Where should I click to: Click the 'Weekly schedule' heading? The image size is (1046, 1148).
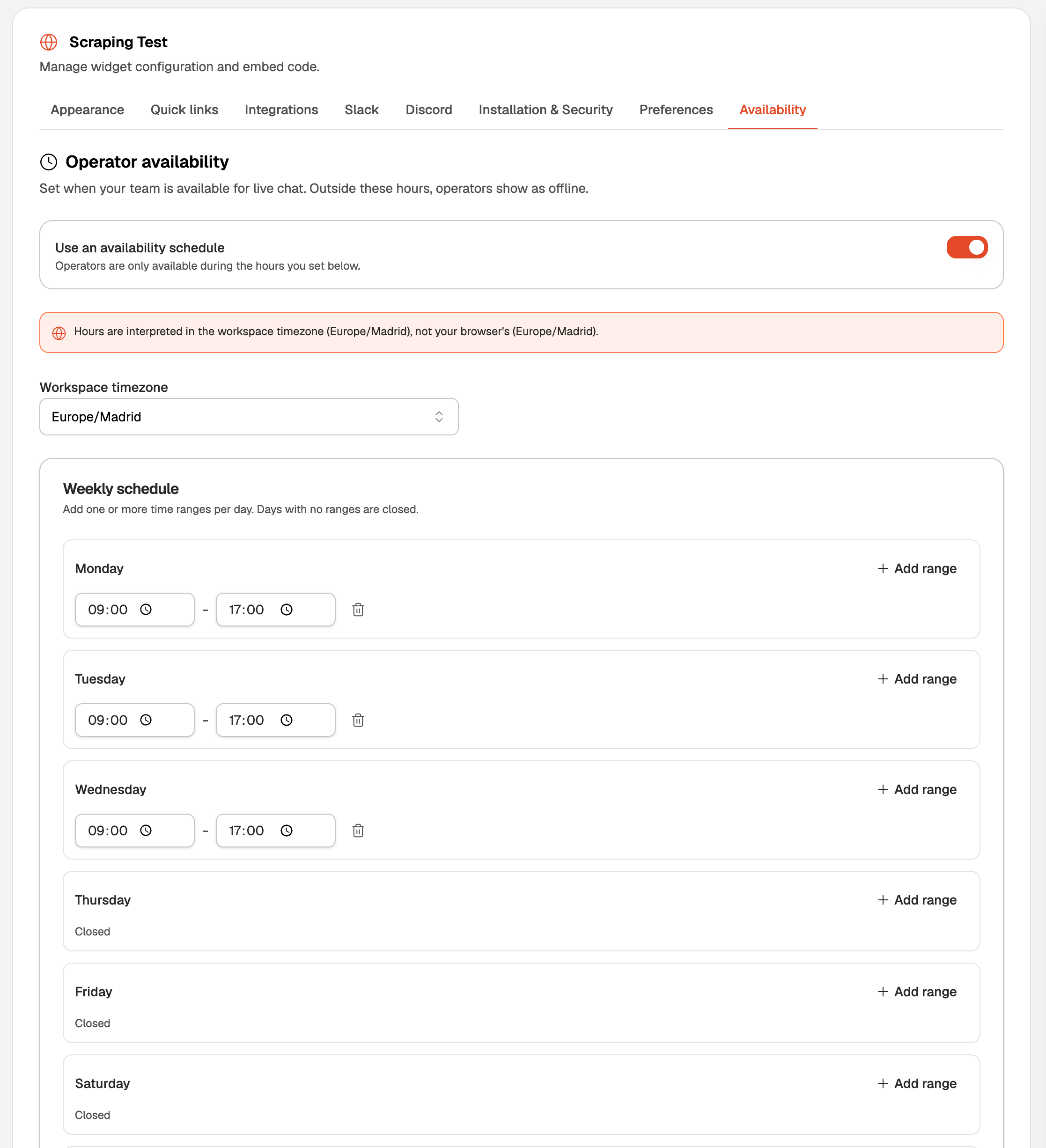click(121, 489)
